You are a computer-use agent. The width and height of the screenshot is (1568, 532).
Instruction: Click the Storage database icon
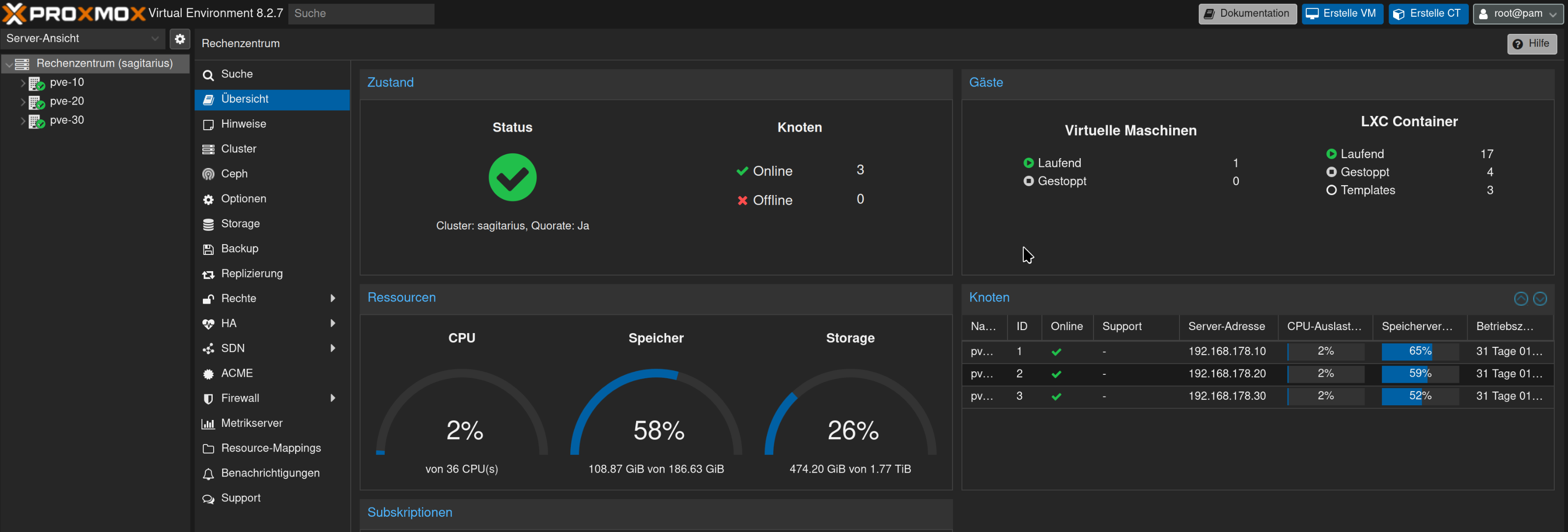[x=208, y=224]
